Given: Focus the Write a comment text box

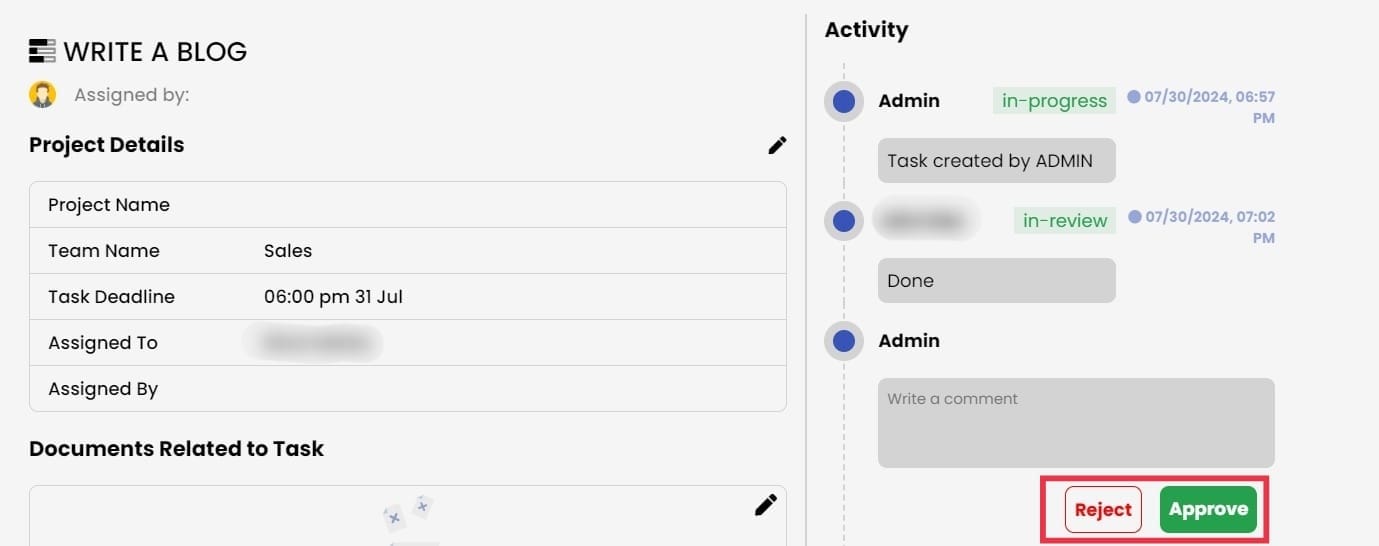Looking at the screenshot, I should [1076, 422].
